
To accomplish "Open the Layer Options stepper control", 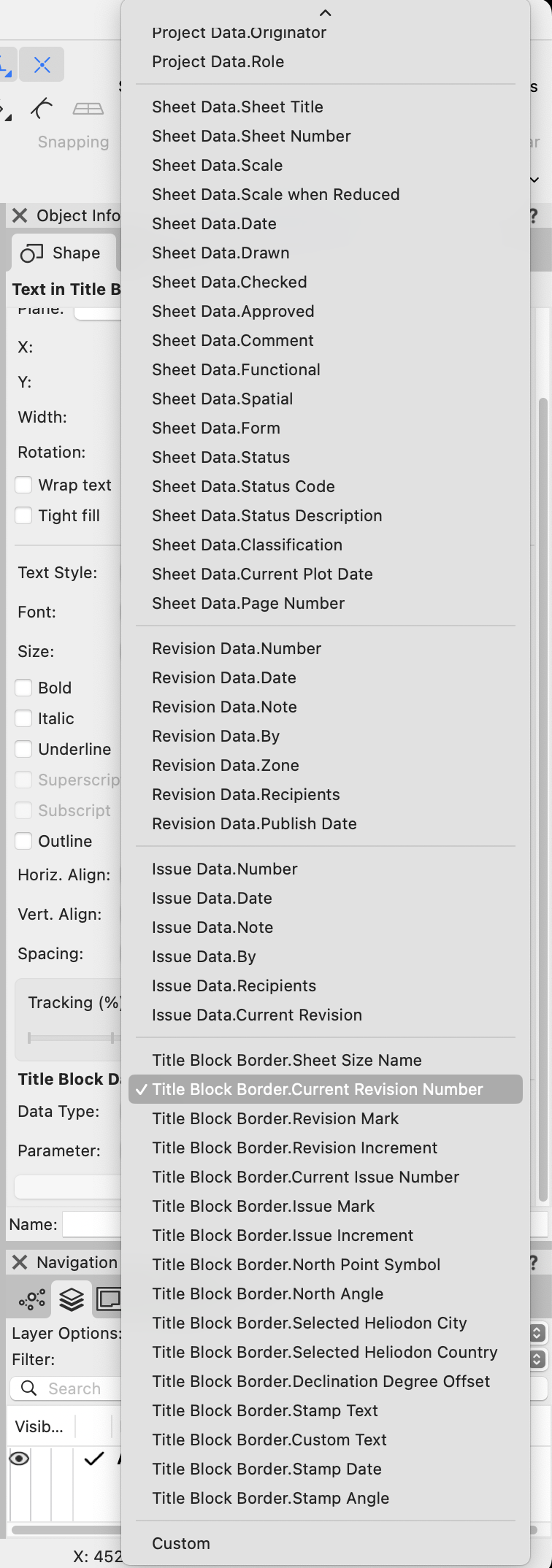I will [x=535, y=1333].
